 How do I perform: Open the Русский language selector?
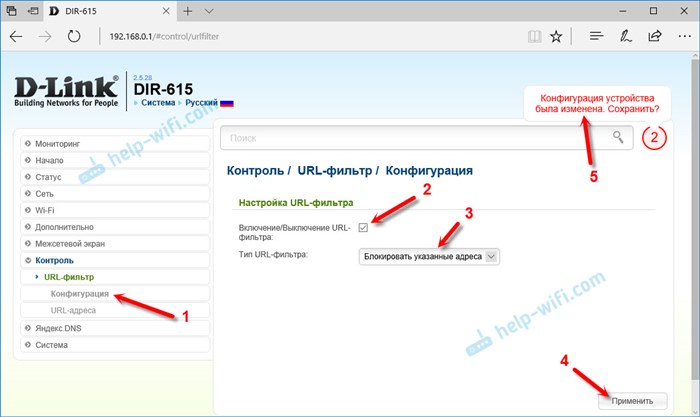[201, 103]
